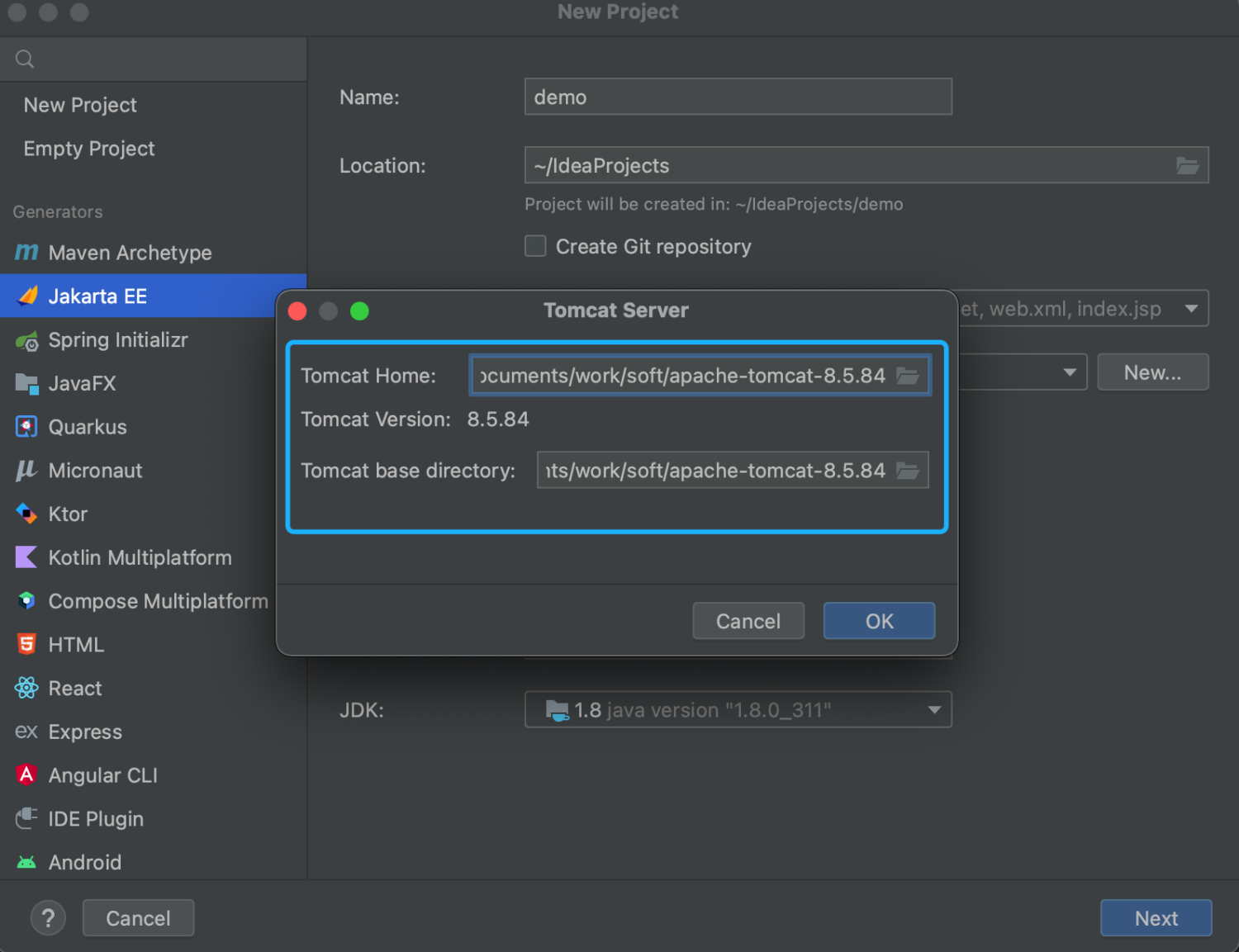Screen dimensions: 1239x952
Task: Open the template dropdown showing web.xml, index.jsp
Action: (x=1191, y=309)
